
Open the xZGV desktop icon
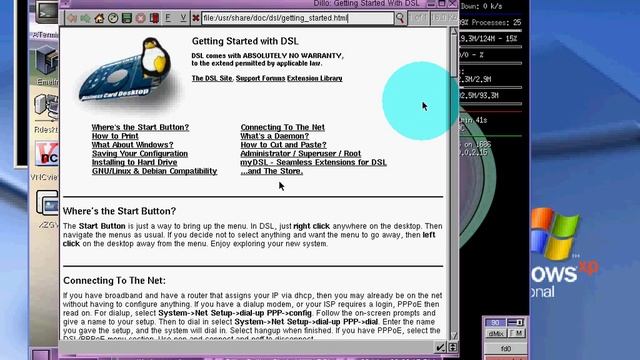pos(48,208)
